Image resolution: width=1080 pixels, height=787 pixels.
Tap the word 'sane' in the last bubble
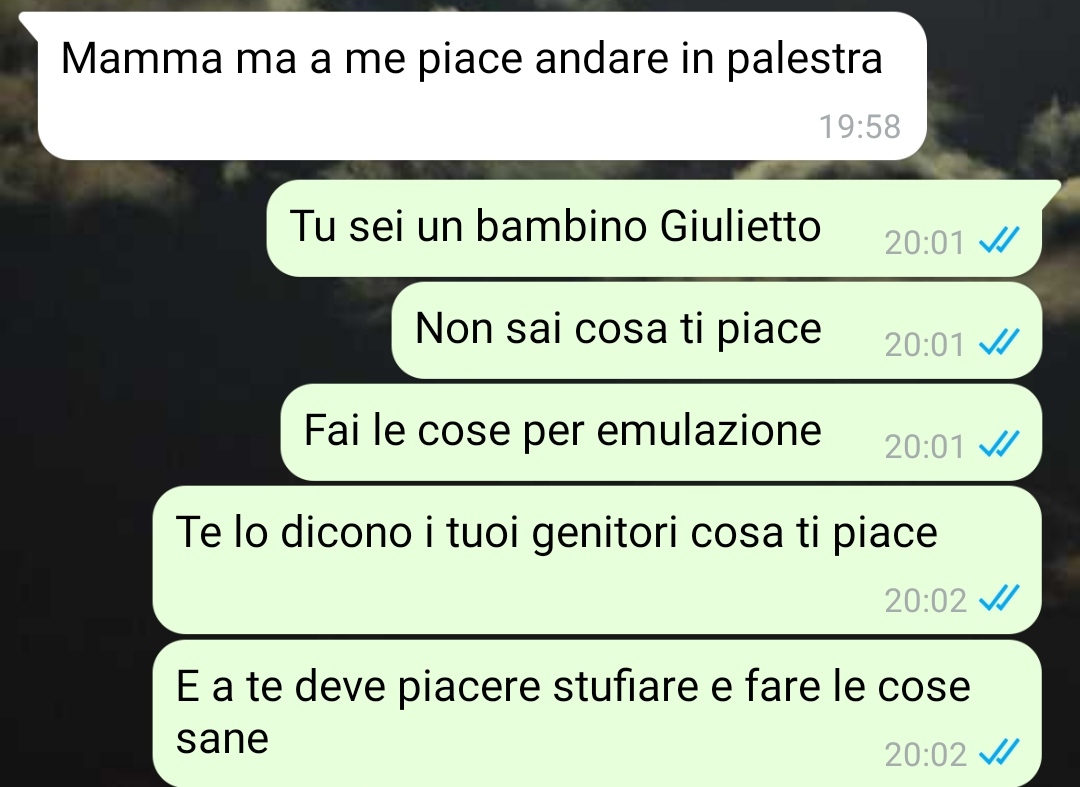(x=222, y=739)
